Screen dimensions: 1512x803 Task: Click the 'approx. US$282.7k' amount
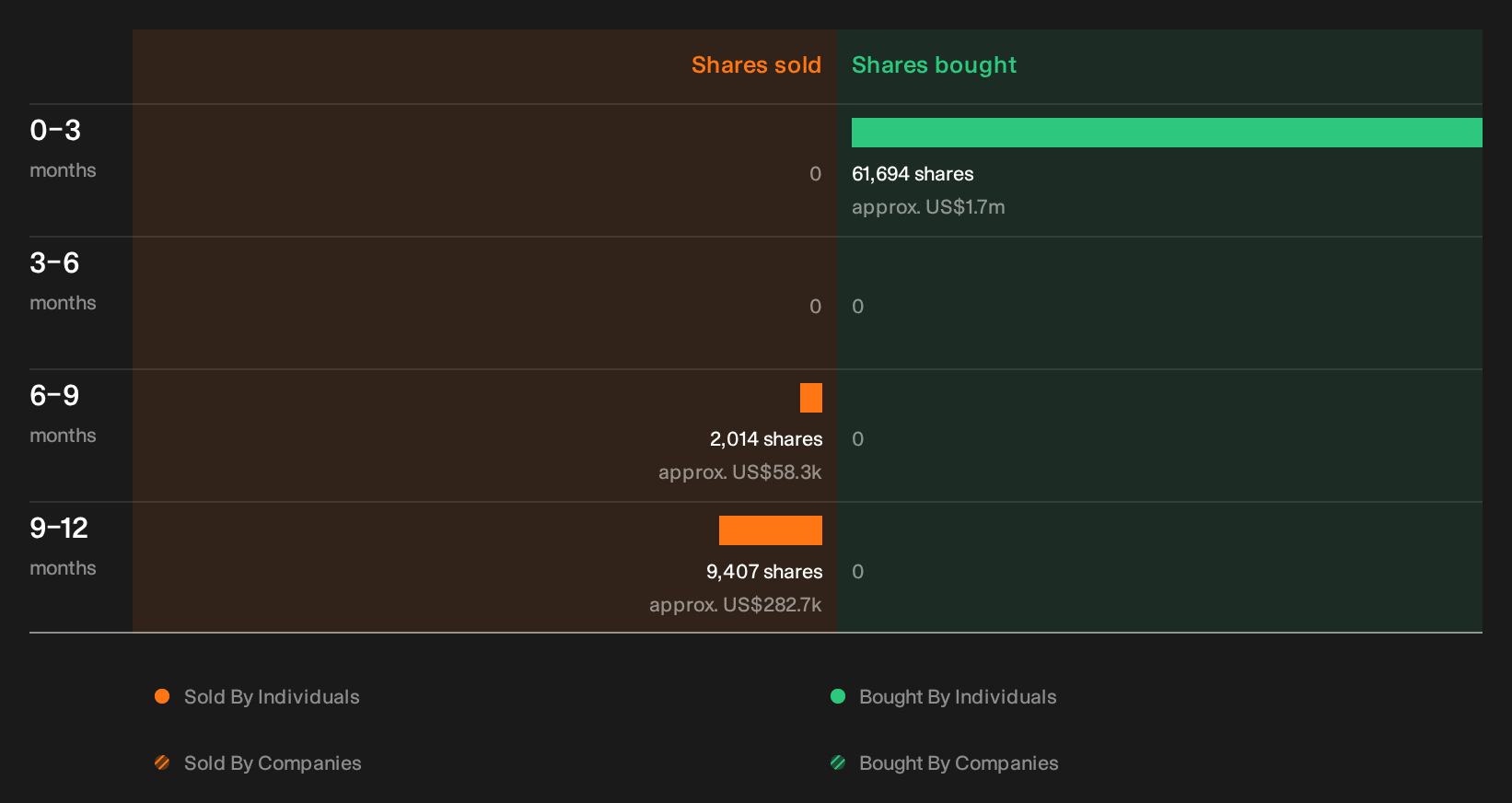(x=736, y=605)
